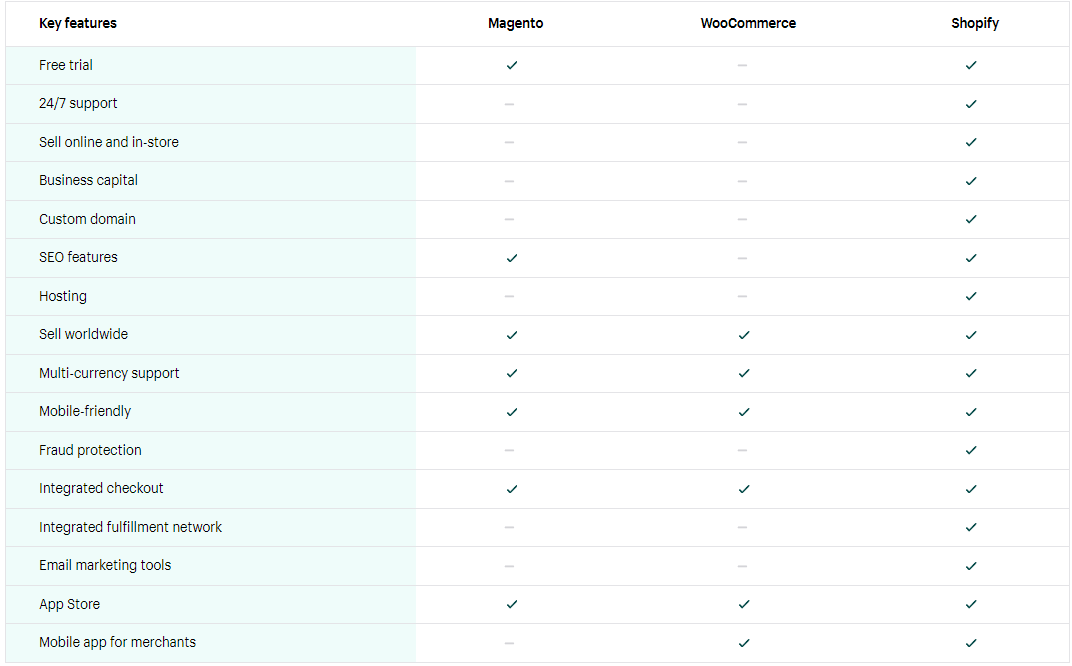1072x666 pixels.
Task: Select the Sell worldwide row label
Action: click(83, 334)
